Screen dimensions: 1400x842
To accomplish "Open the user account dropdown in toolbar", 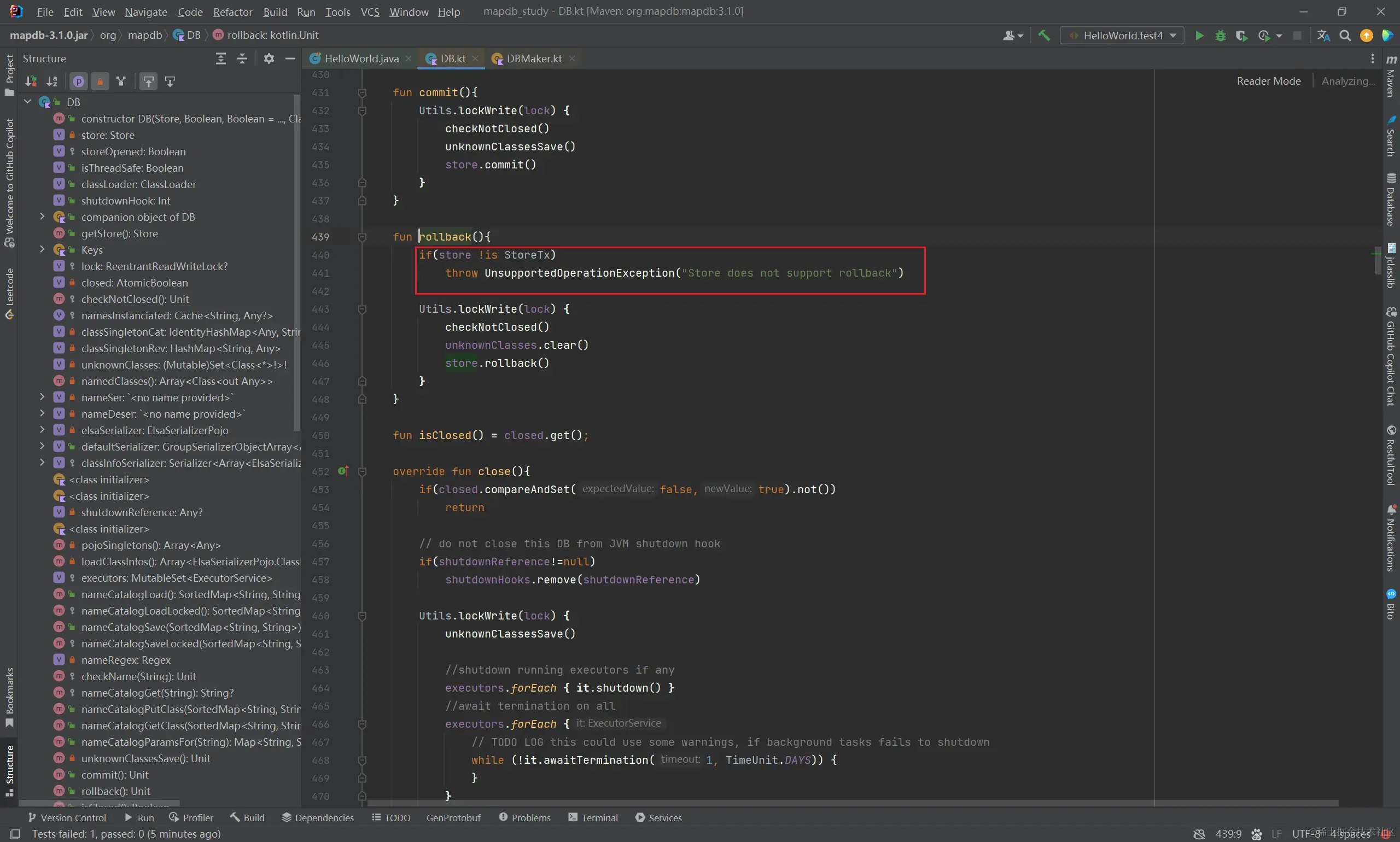I will [1012, 36].
